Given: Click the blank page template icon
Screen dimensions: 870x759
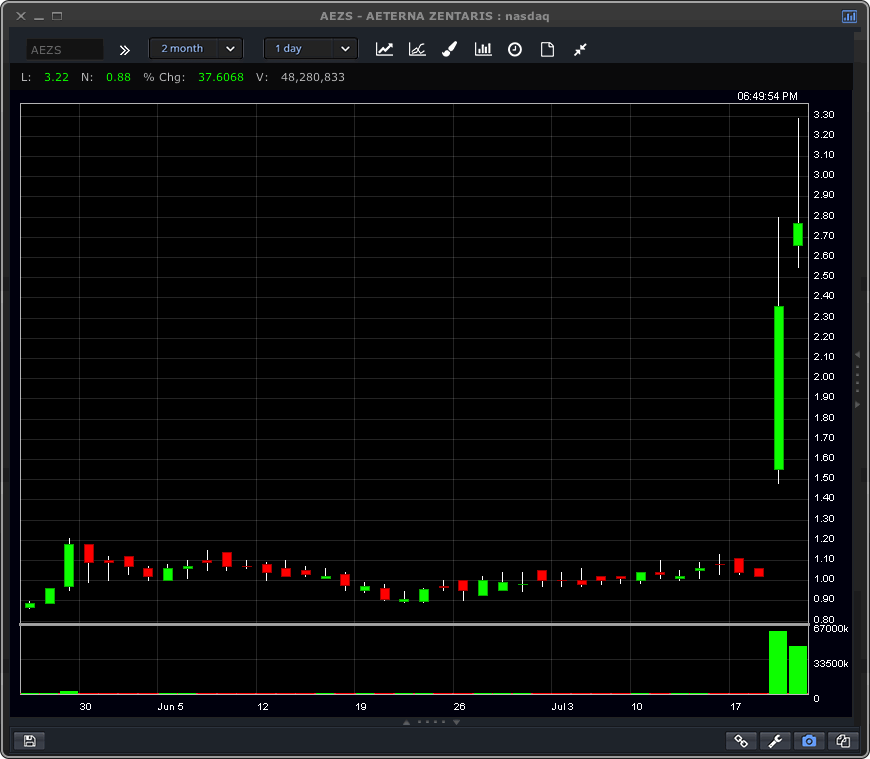Looking at the screenshot, I should coord(547,49).
